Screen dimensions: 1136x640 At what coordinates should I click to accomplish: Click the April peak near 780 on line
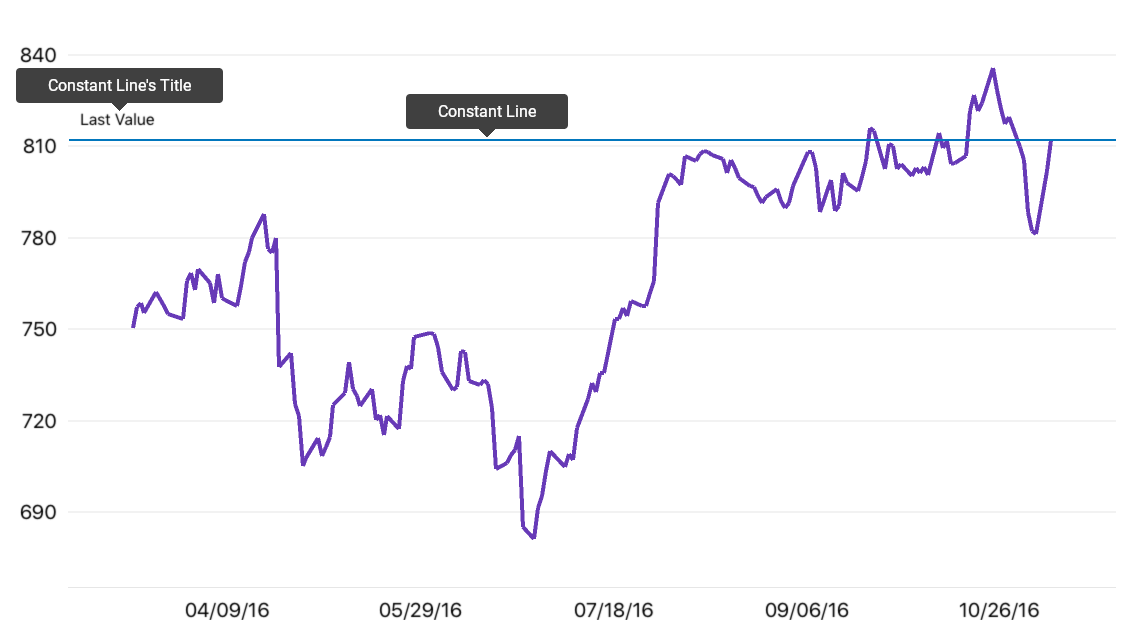click(x=264, y=215)
